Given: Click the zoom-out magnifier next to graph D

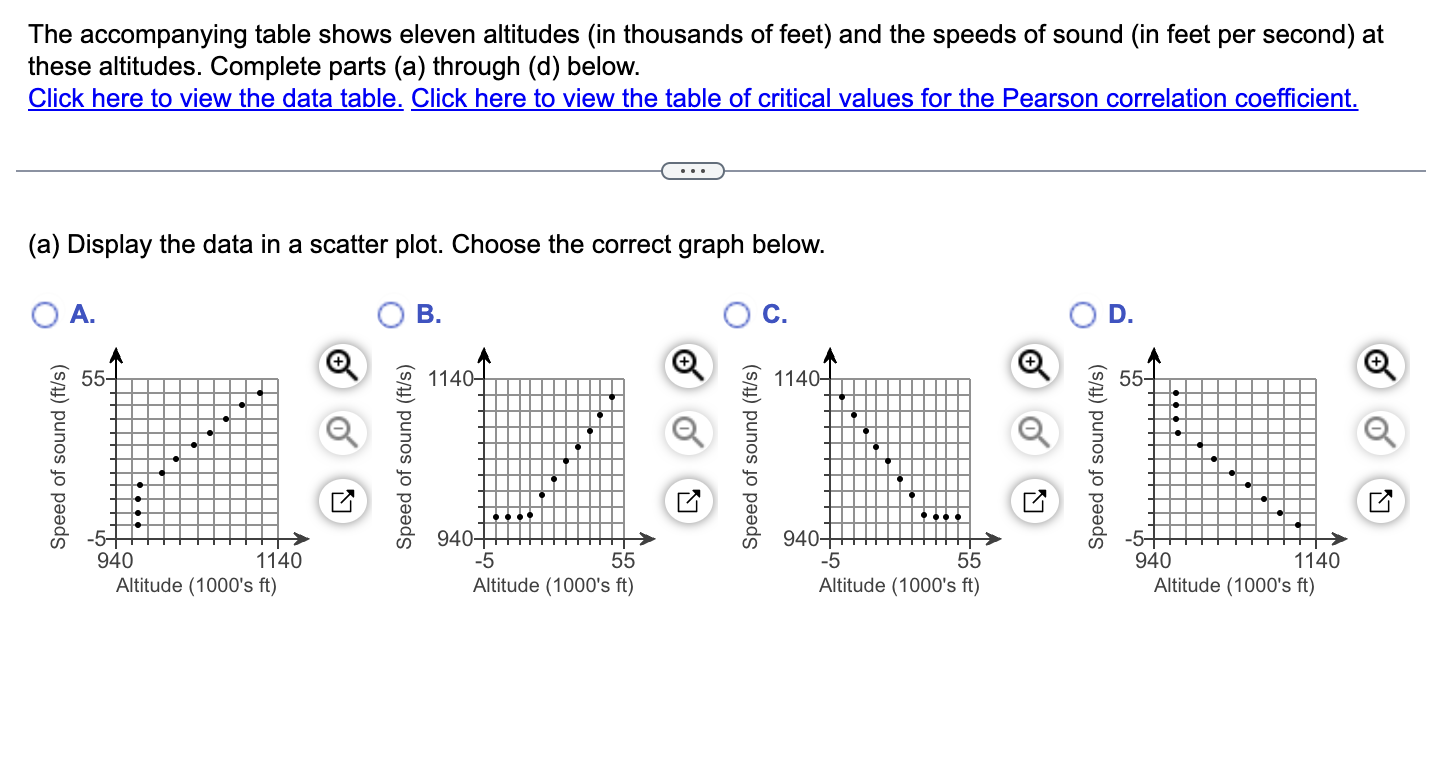Looking at the screenshot, I should point(1380,434).
